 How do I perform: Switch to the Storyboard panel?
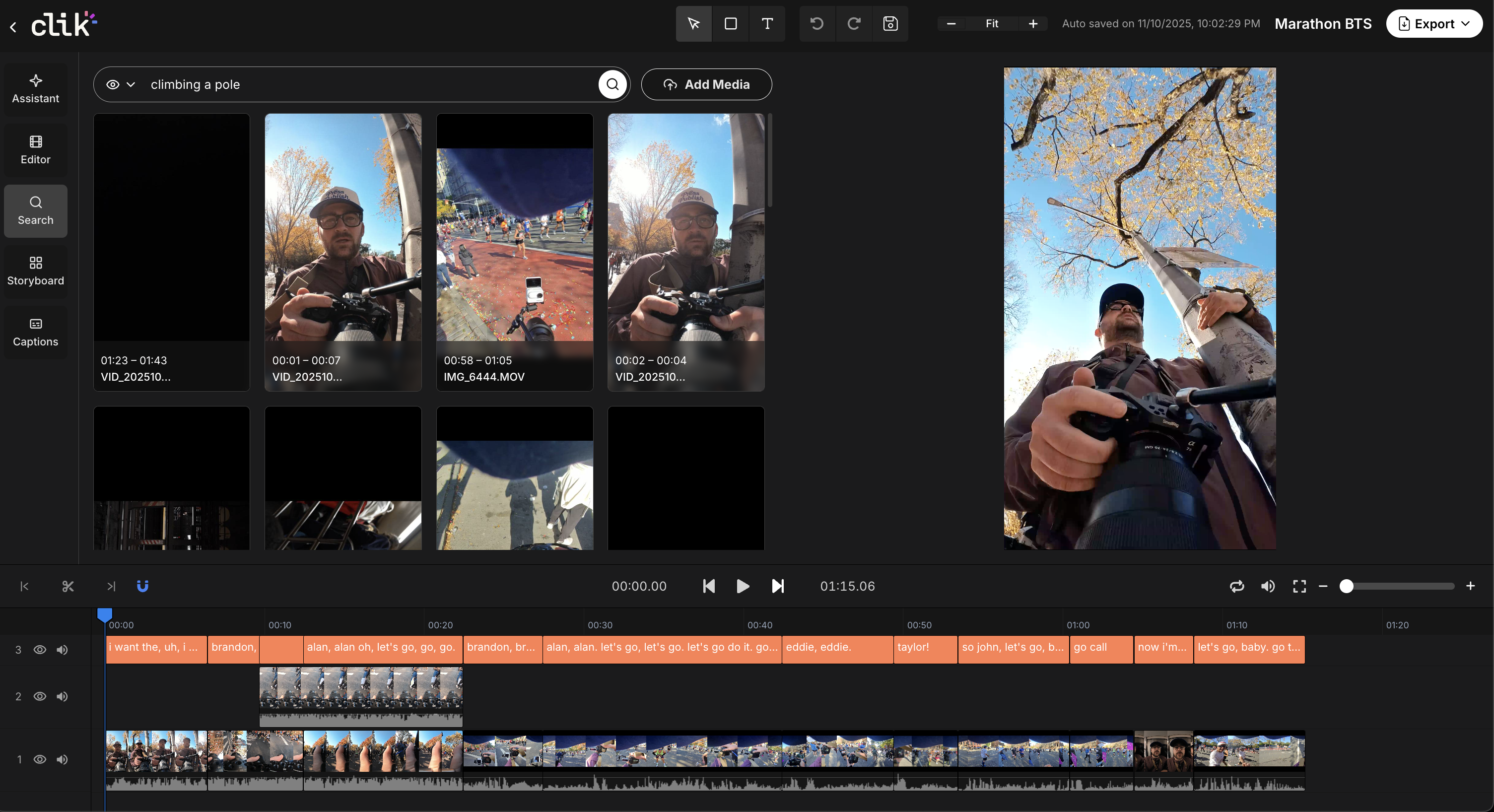click(x=35, y=271)
